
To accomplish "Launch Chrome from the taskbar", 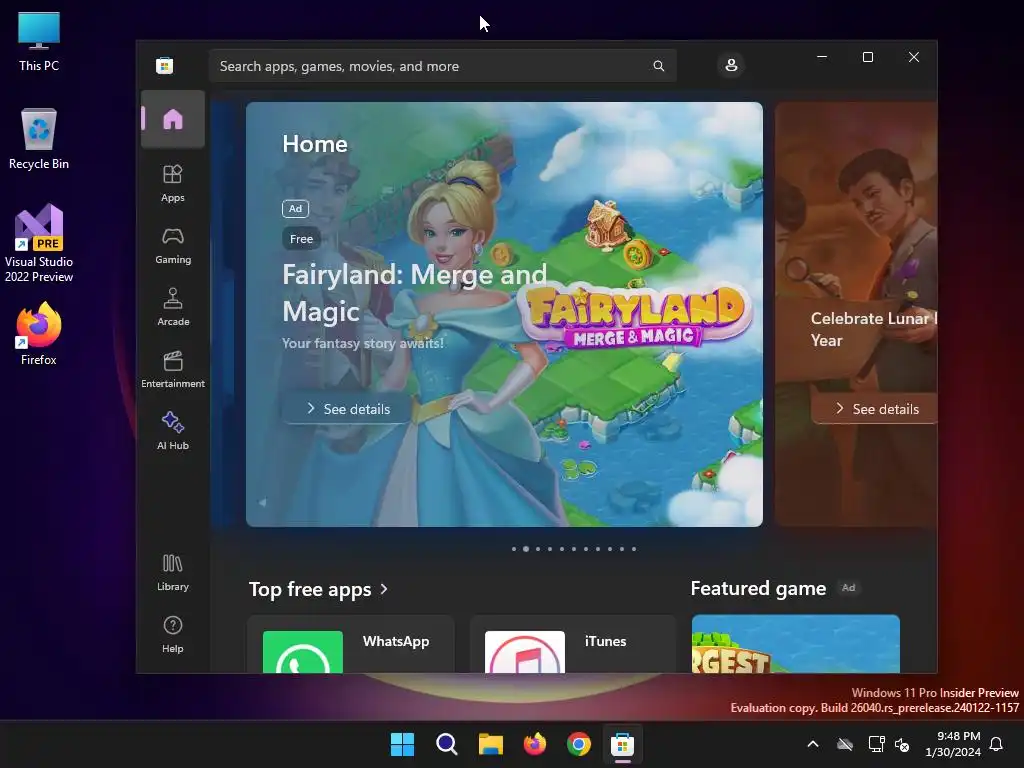I will tap(579, 744).
